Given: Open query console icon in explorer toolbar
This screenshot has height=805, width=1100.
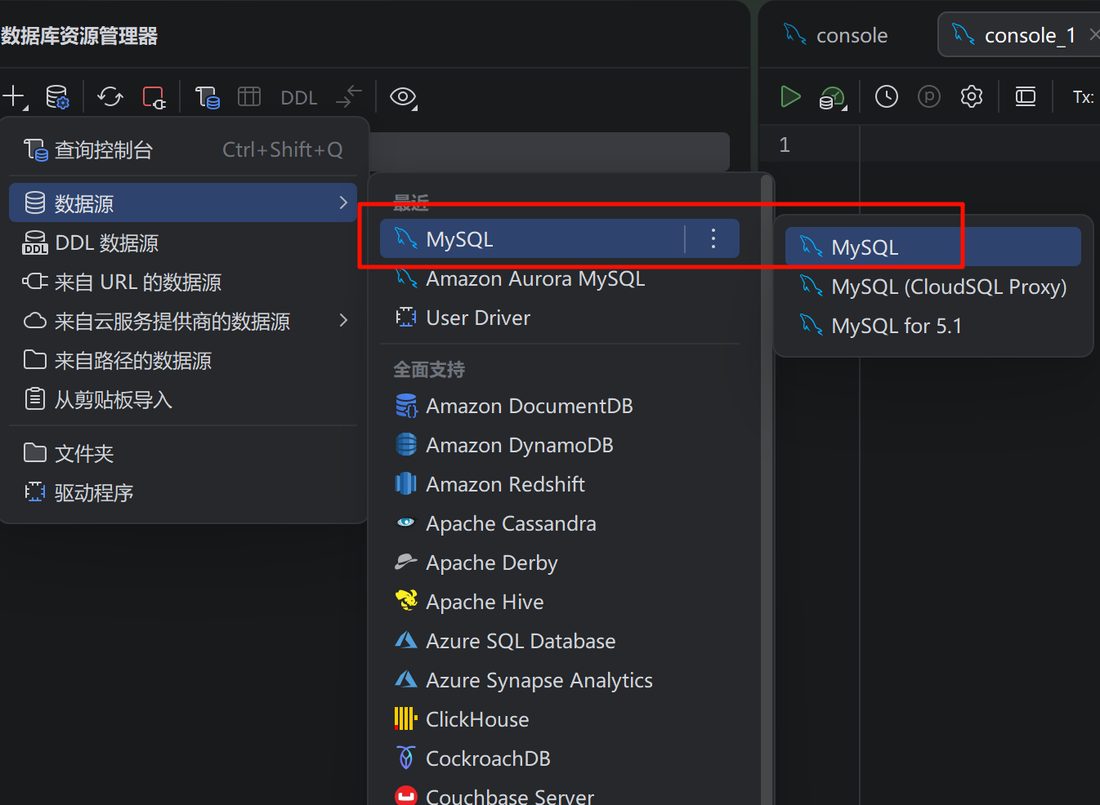Looking at the screenshot, I should click(207, 97).
